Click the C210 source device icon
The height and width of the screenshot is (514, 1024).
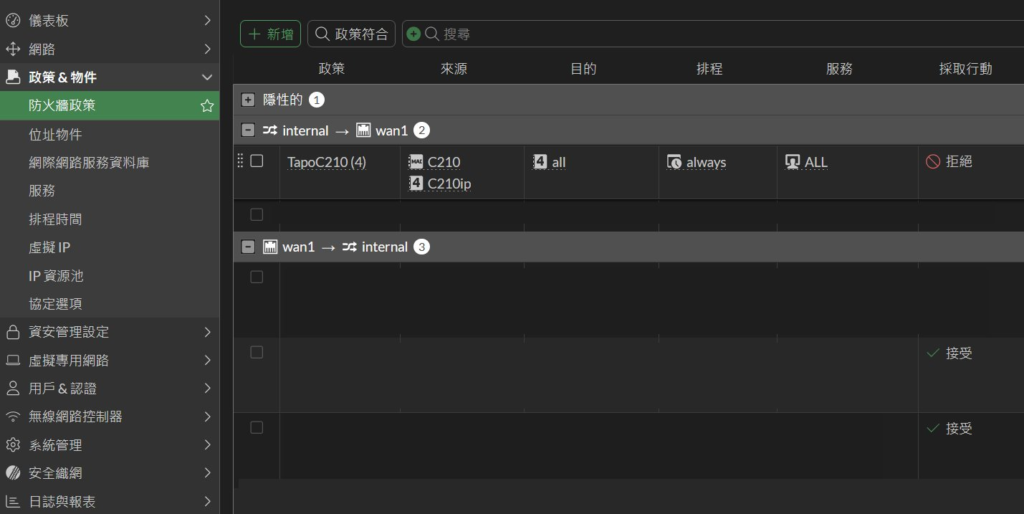[x=416, y=162]
